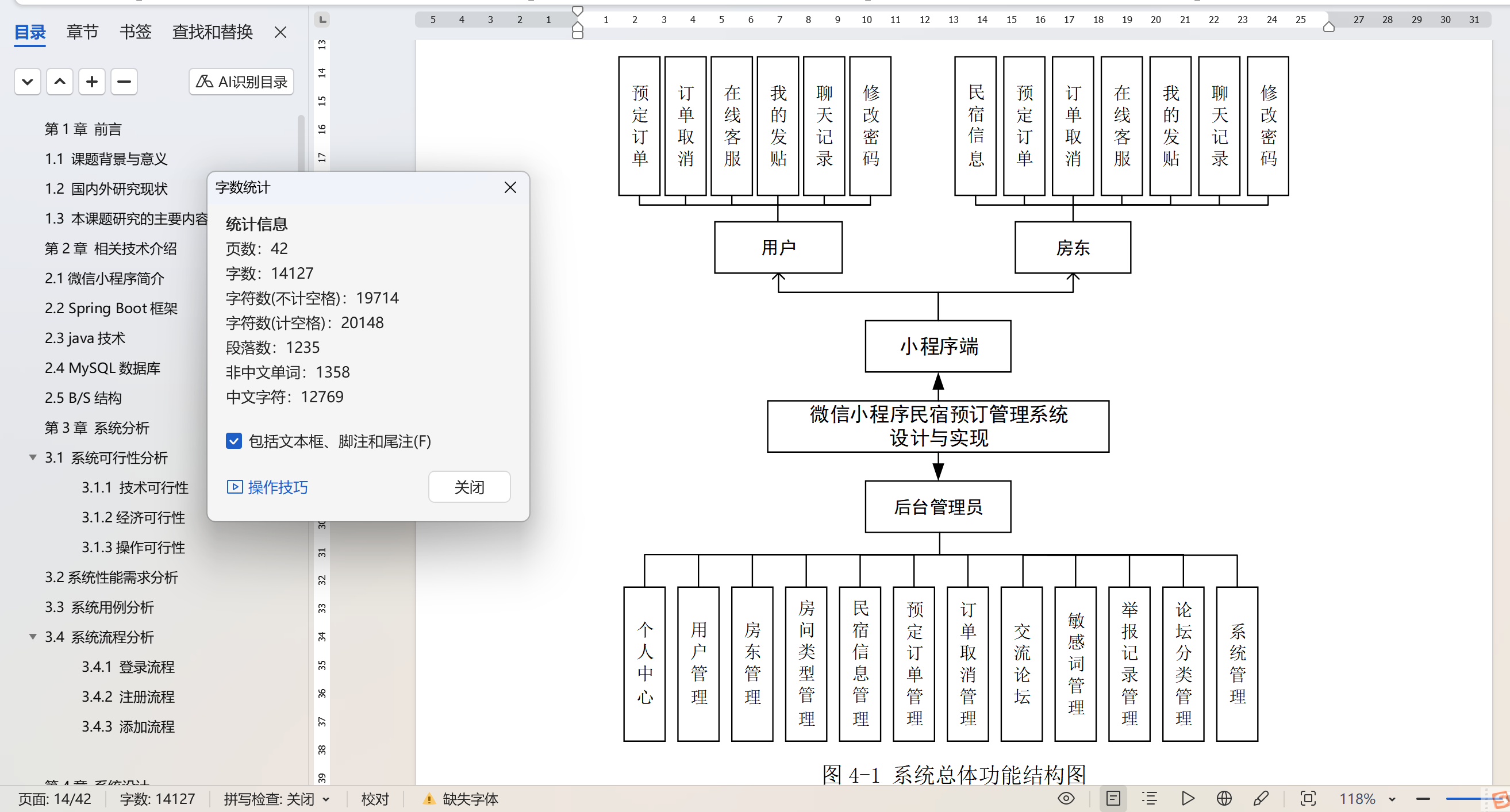This screenshot has height=812, width=1510.
Task: Collapse the 3.4 系统流程分析 tree node
Action: point(33,637)
